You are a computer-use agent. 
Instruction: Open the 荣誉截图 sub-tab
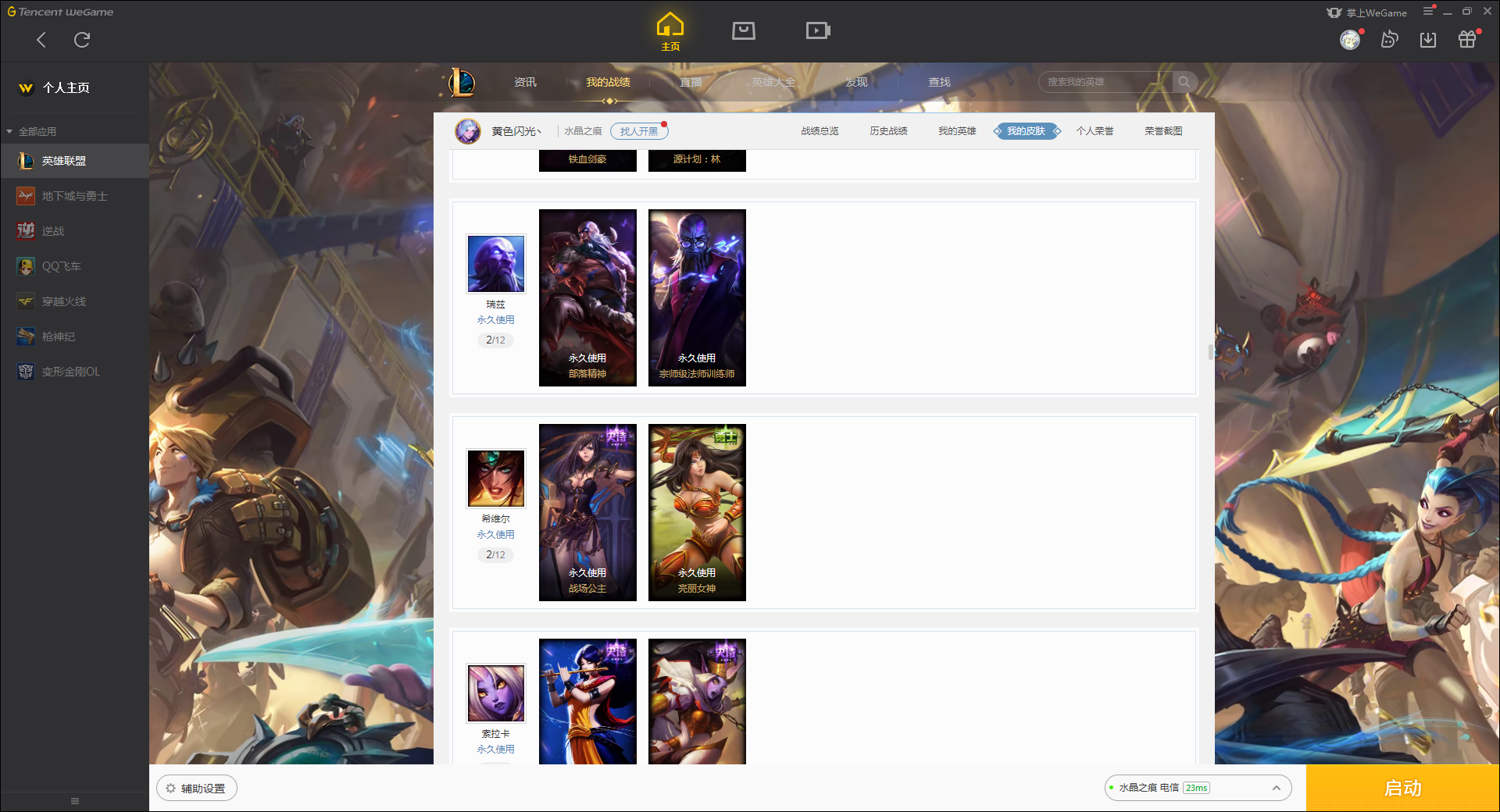click(x=1163, y=131)
